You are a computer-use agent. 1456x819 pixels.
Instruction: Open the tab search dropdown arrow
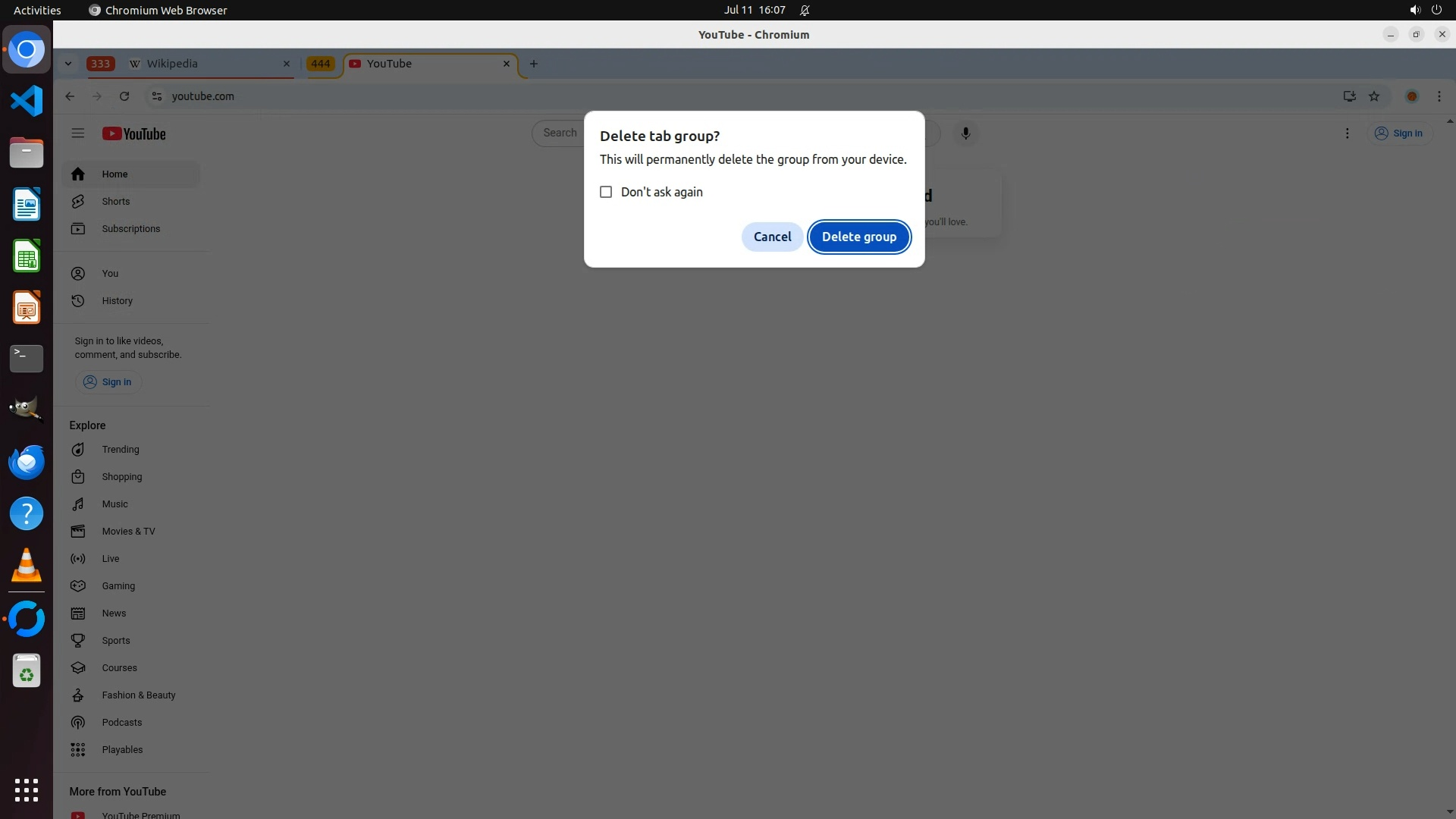[68, 64]
